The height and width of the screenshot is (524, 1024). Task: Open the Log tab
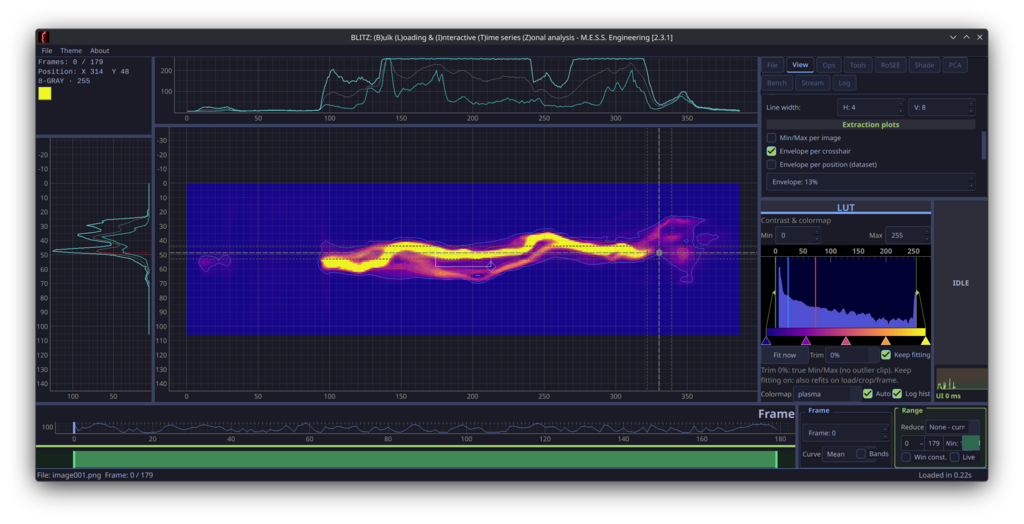click(x=844, y=83)
